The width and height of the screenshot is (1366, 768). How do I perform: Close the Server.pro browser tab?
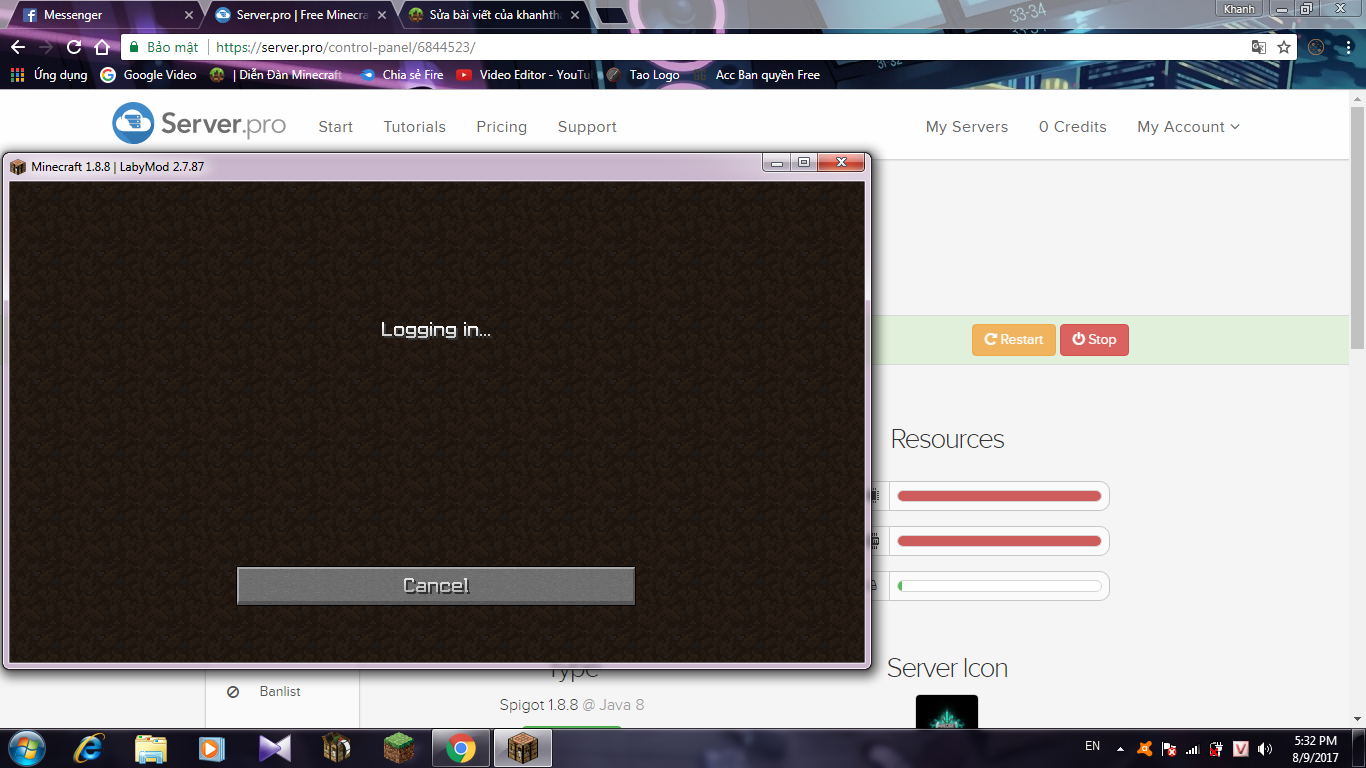[381, 15]
